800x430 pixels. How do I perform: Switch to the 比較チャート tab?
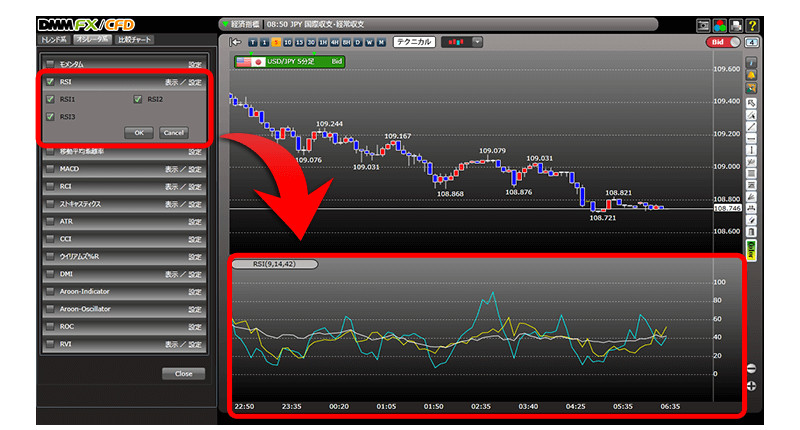(x=135, y=40)
